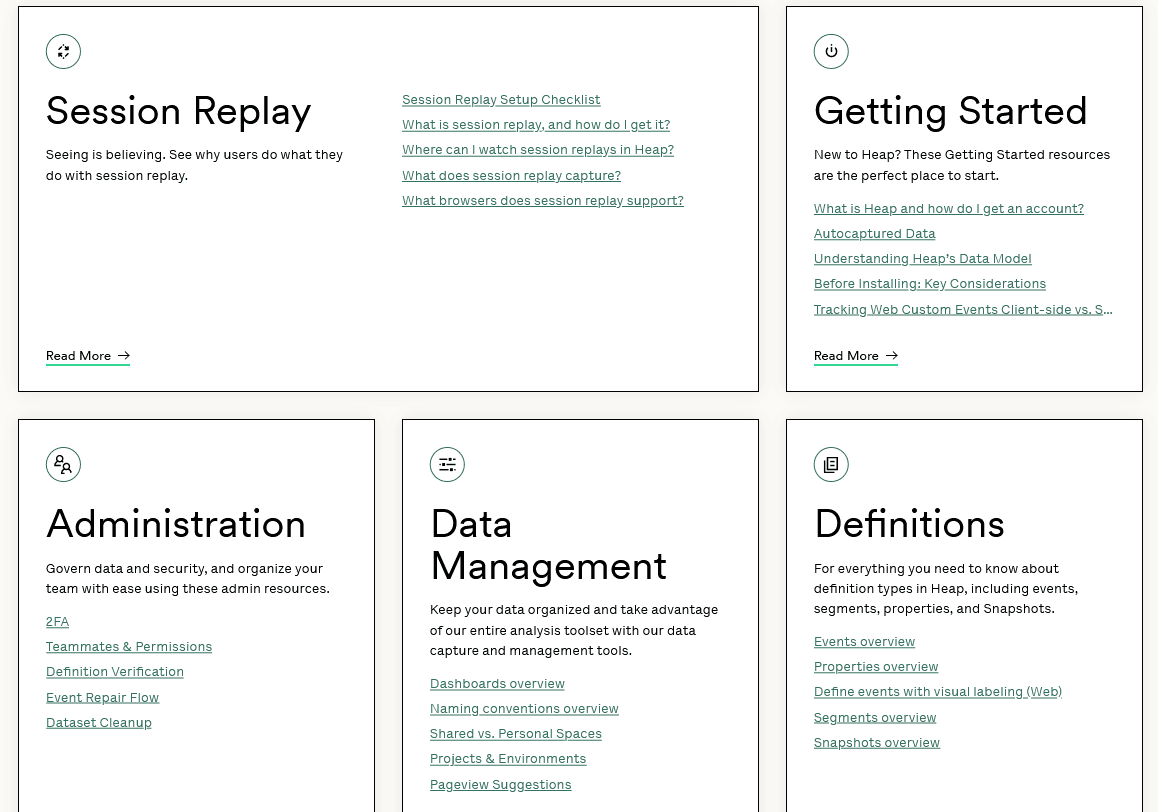The image size is (1158, 812).
Task: Select Shared vs. Personal Spaces link
Action: click(516, 734)
